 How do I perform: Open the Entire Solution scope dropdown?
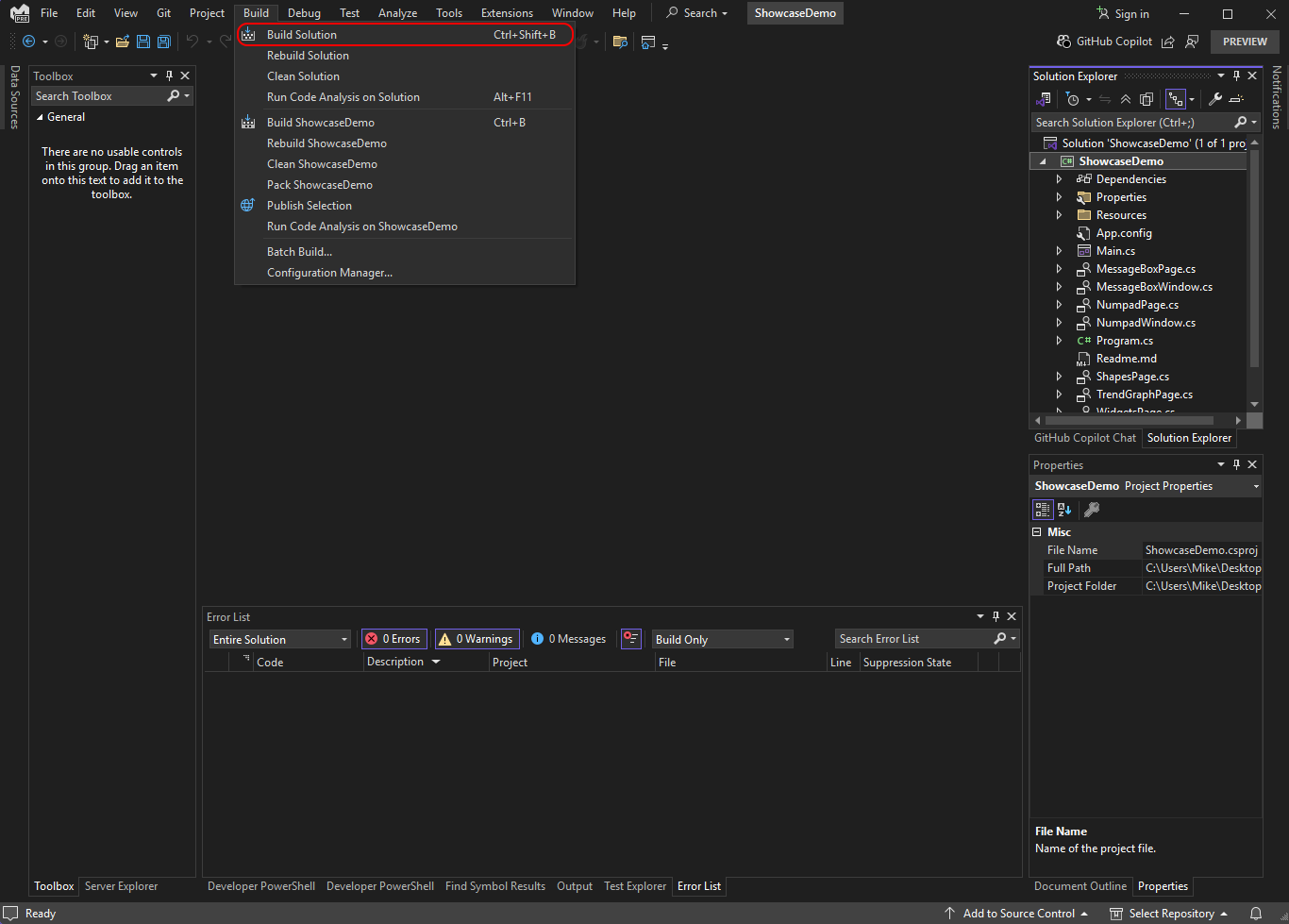279,639
